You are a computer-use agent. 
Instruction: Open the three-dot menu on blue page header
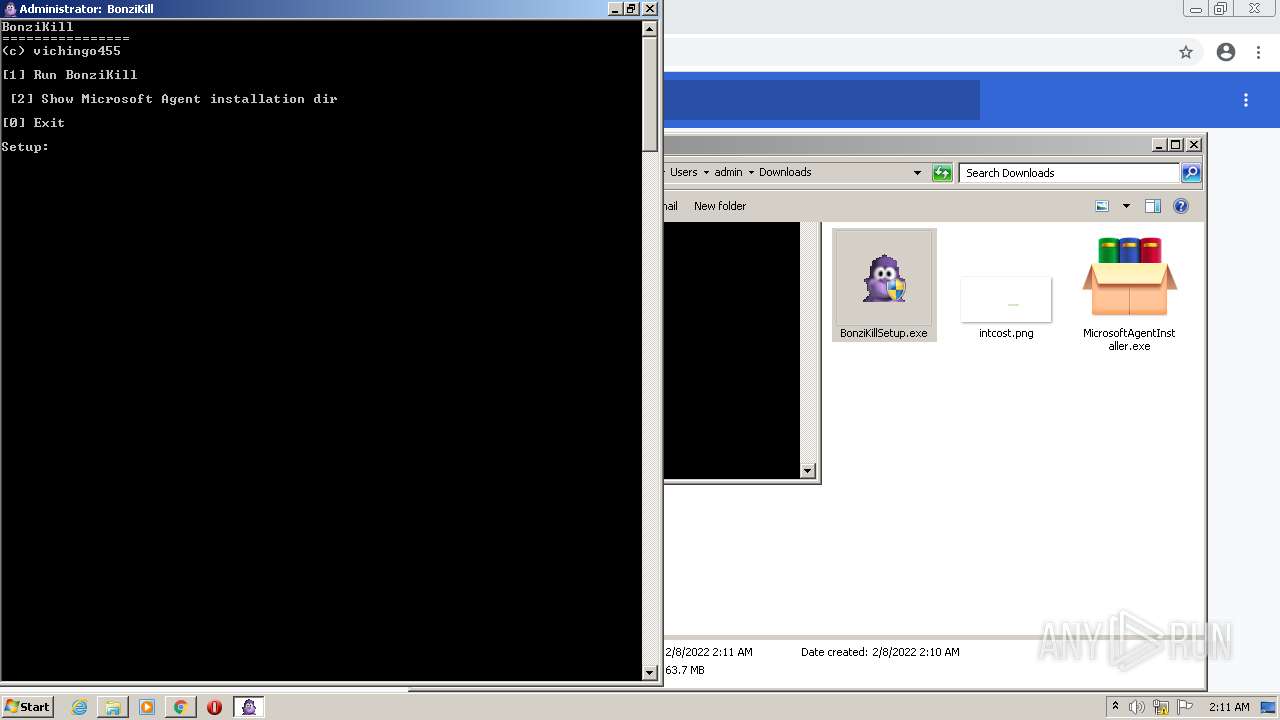click(x=1246, y=100)
